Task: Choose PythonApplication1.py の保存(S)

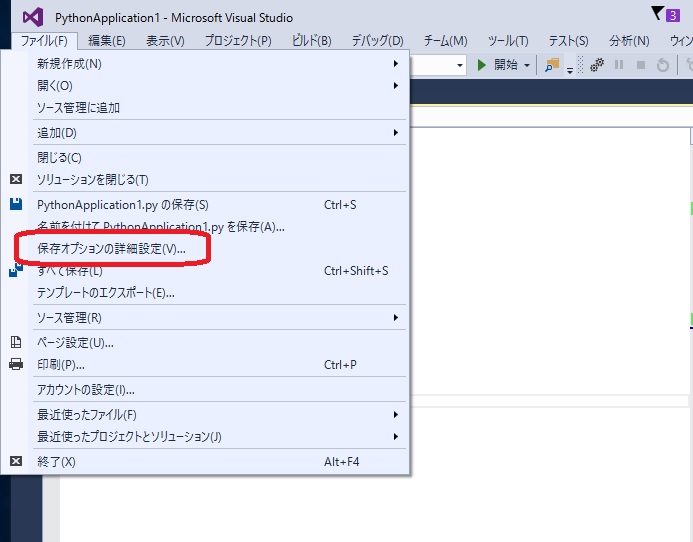Action: 220,205
